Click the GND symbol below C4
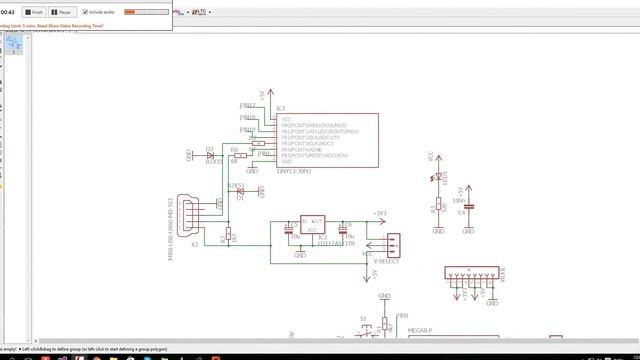This screenshot has height=360, width=640. pyautogui.click(x=468, y=230)
